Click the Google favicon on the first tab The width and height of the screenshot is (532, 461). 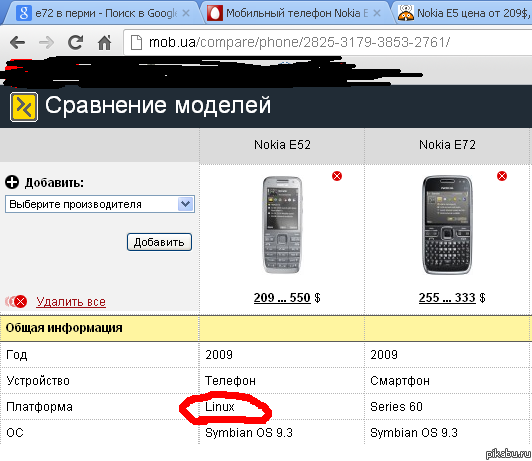pyautogui.click(x=24, y=13)
